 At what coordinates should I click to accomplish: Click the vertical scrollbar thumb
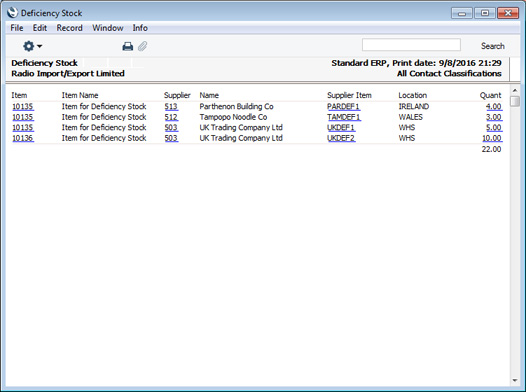tap(515, 101)
